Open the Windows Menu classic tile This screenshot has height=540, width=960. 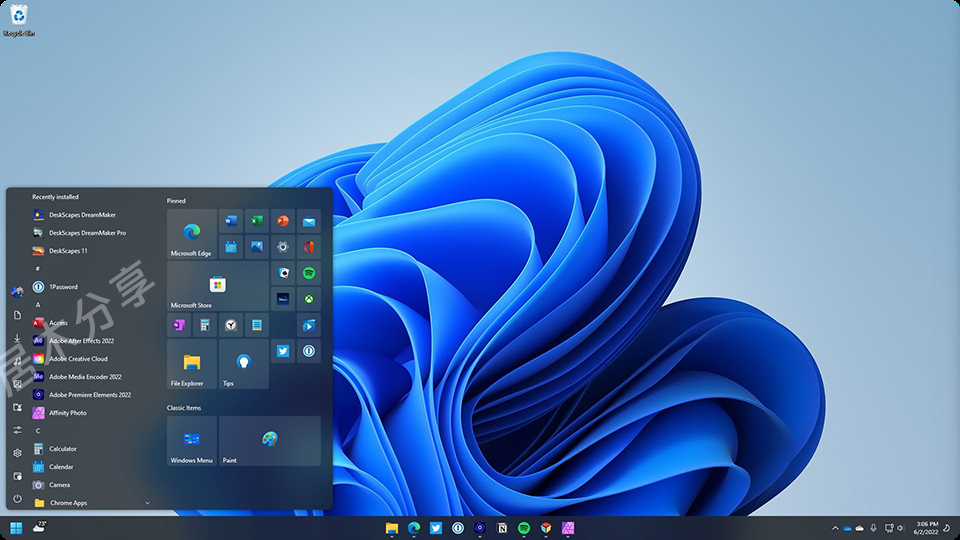192,441
